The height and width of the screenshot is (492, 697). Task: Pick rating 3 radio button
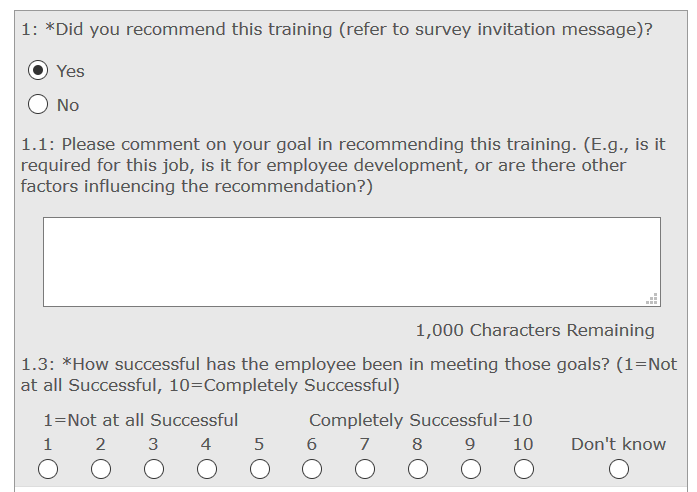(x=154, y=469)
